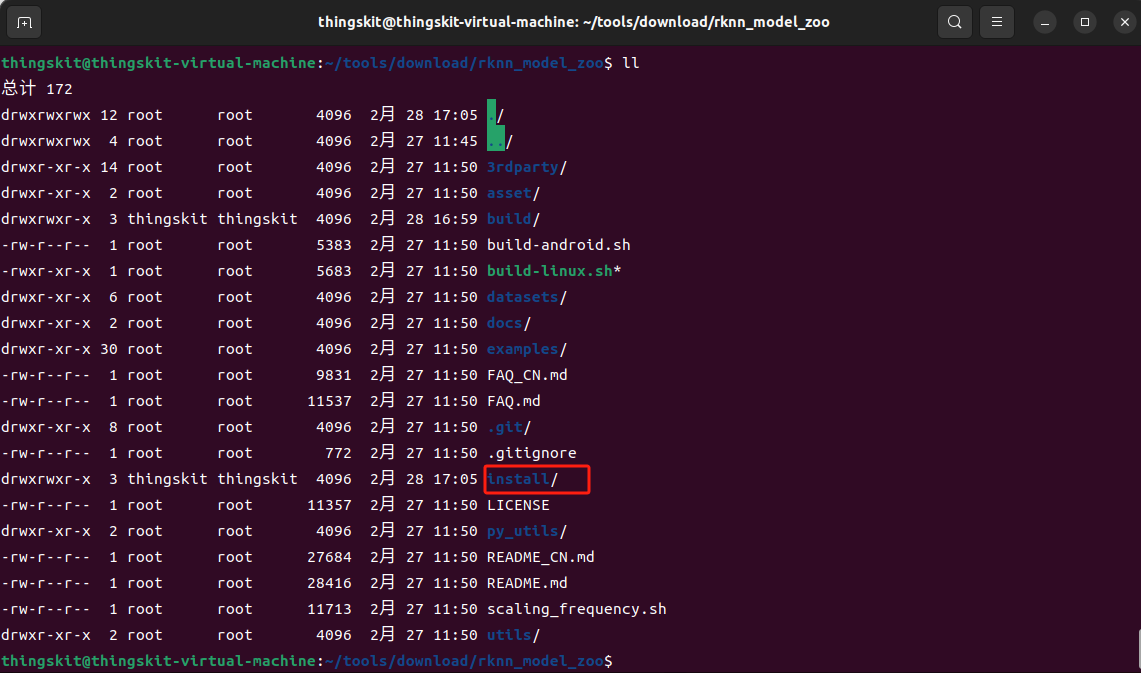Click the FAQ_CN.md file name
This screenshot has width=1141, height=673.
coord(527,375)
